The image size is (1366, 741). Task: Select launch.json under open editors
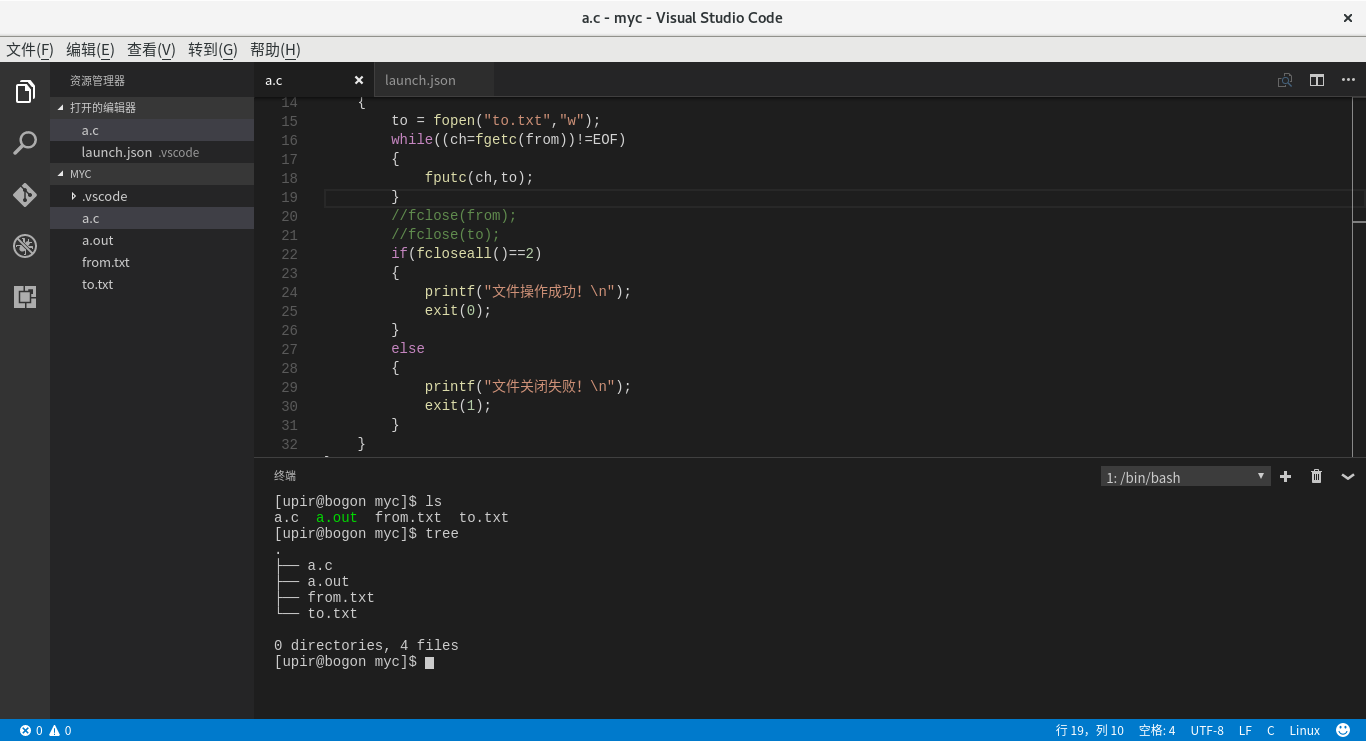coord(152,152)
